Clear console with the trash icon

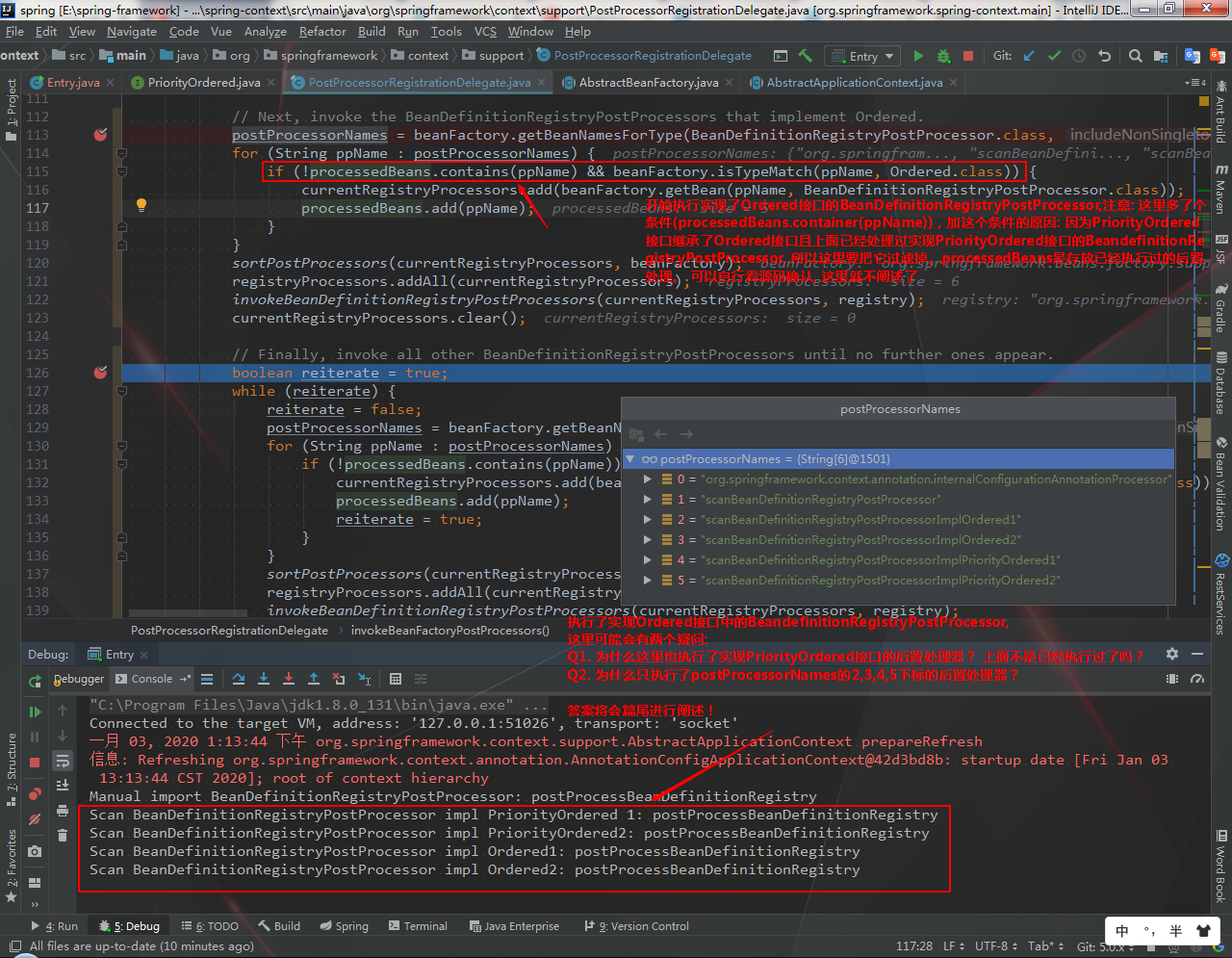point(63,833)
